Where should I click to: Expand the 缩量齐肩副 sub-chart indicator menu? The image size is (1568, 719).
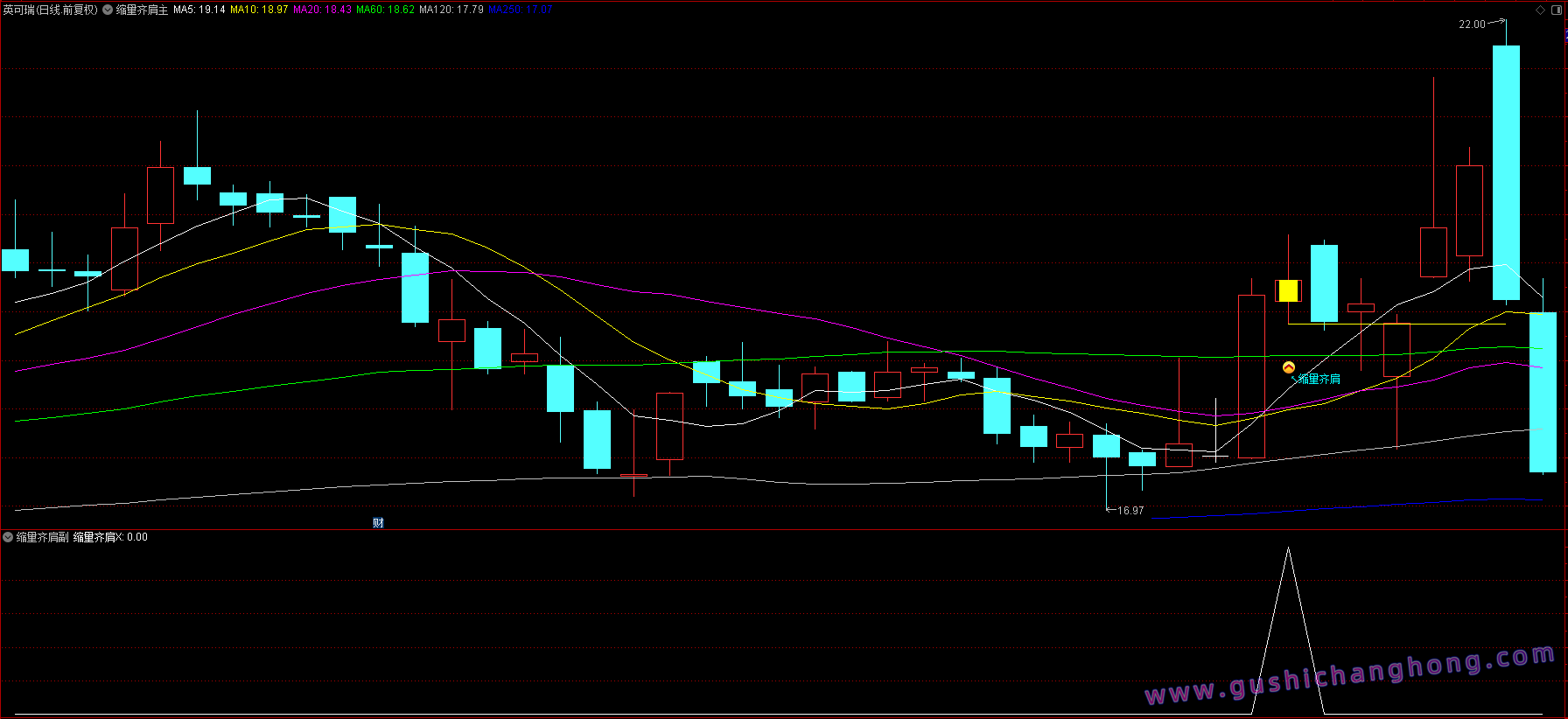tap(8, 537)
